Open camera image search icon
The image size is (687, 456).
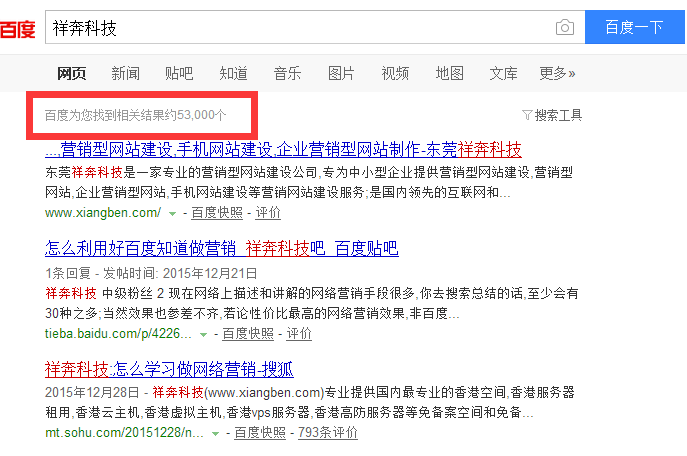565,28
